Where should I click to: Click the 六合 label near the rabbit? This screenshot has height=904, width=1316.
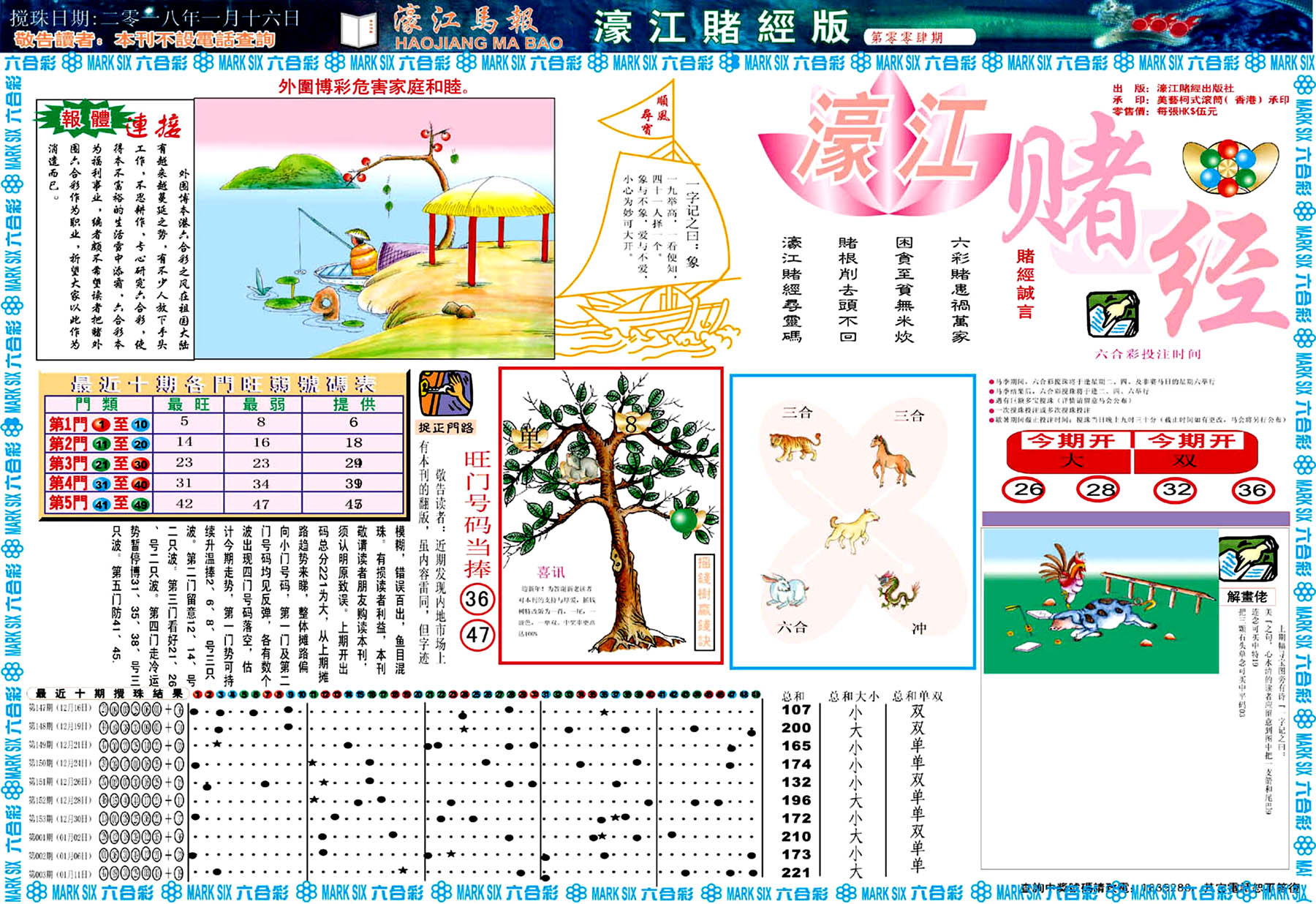tap(793, 626)
